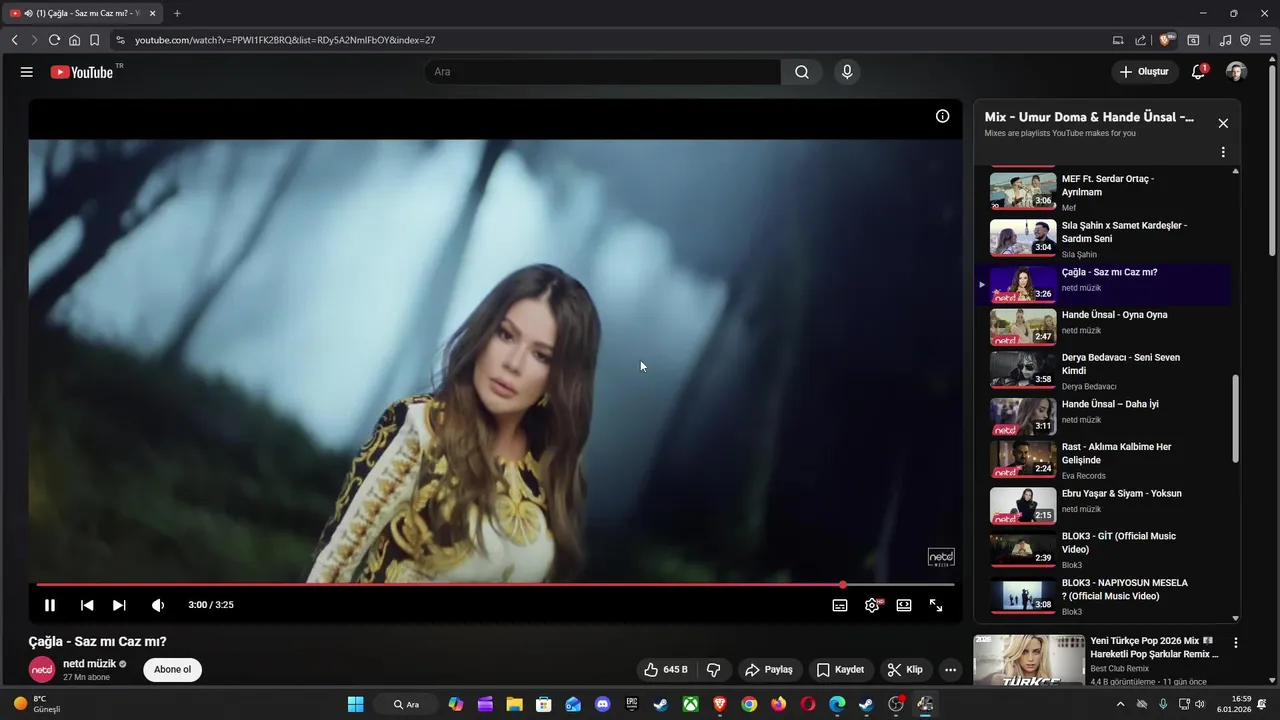This screenshot has height=720, width=1280.
Task: Open the netd müzik channel avatar
Action: pyautogui.click(x=42, y=669)
